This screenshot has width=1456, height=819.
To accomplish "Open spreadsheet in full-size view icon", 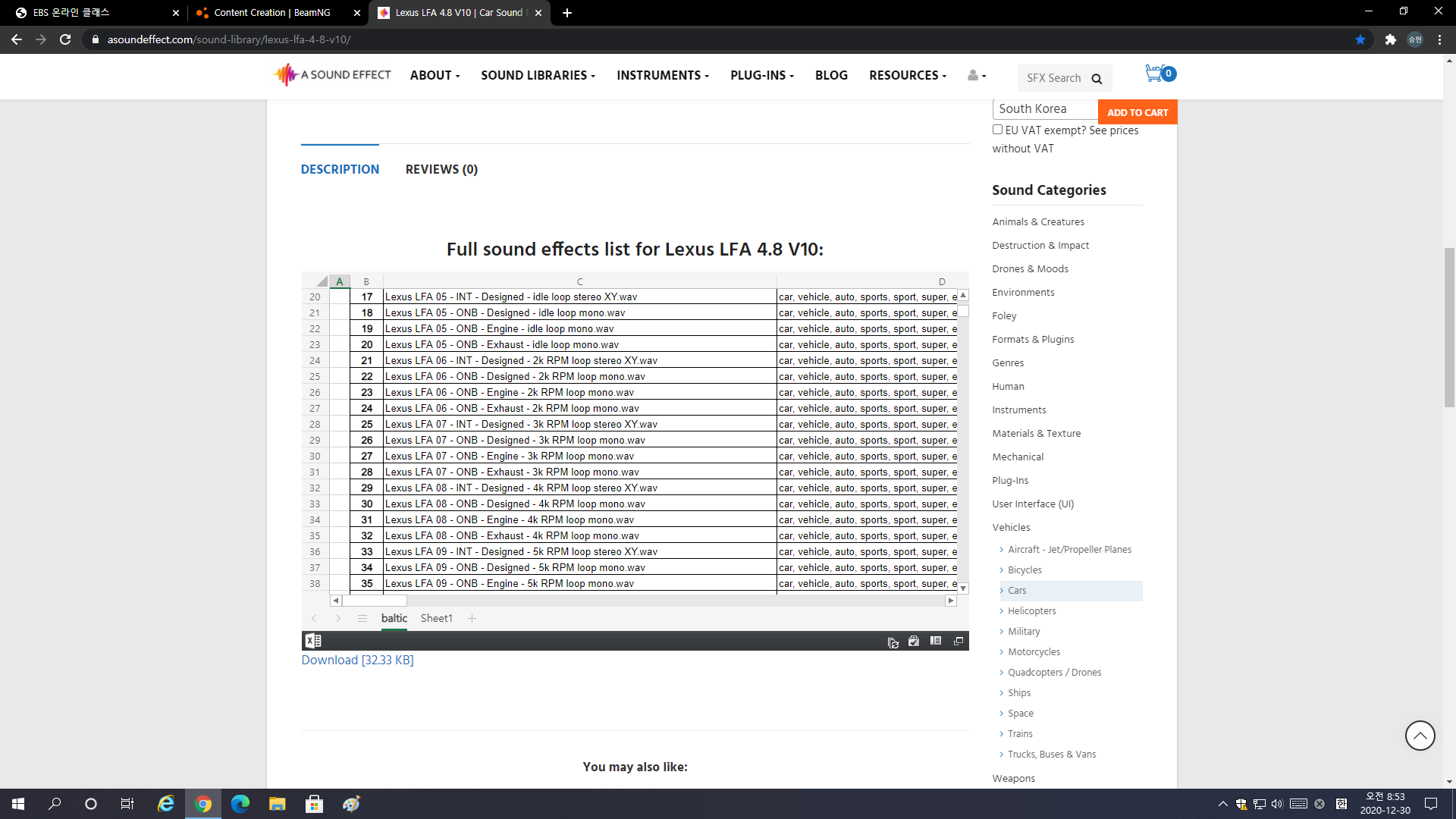I will 959,642.
